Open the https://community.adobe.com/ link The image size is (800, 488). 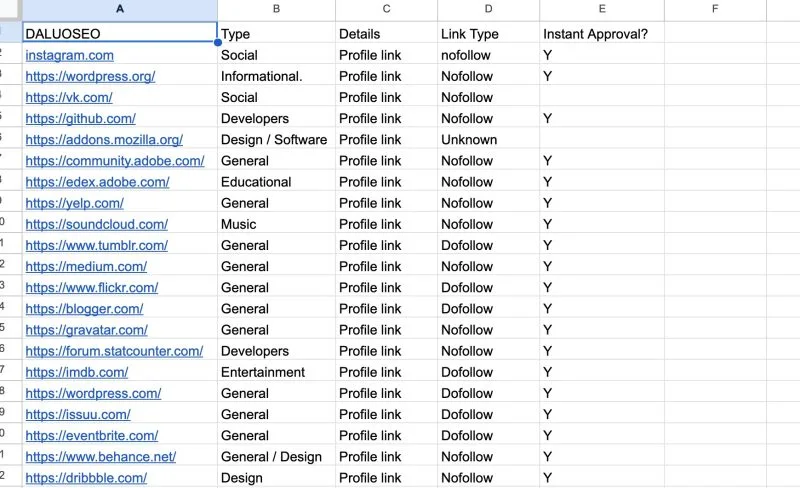115,161
